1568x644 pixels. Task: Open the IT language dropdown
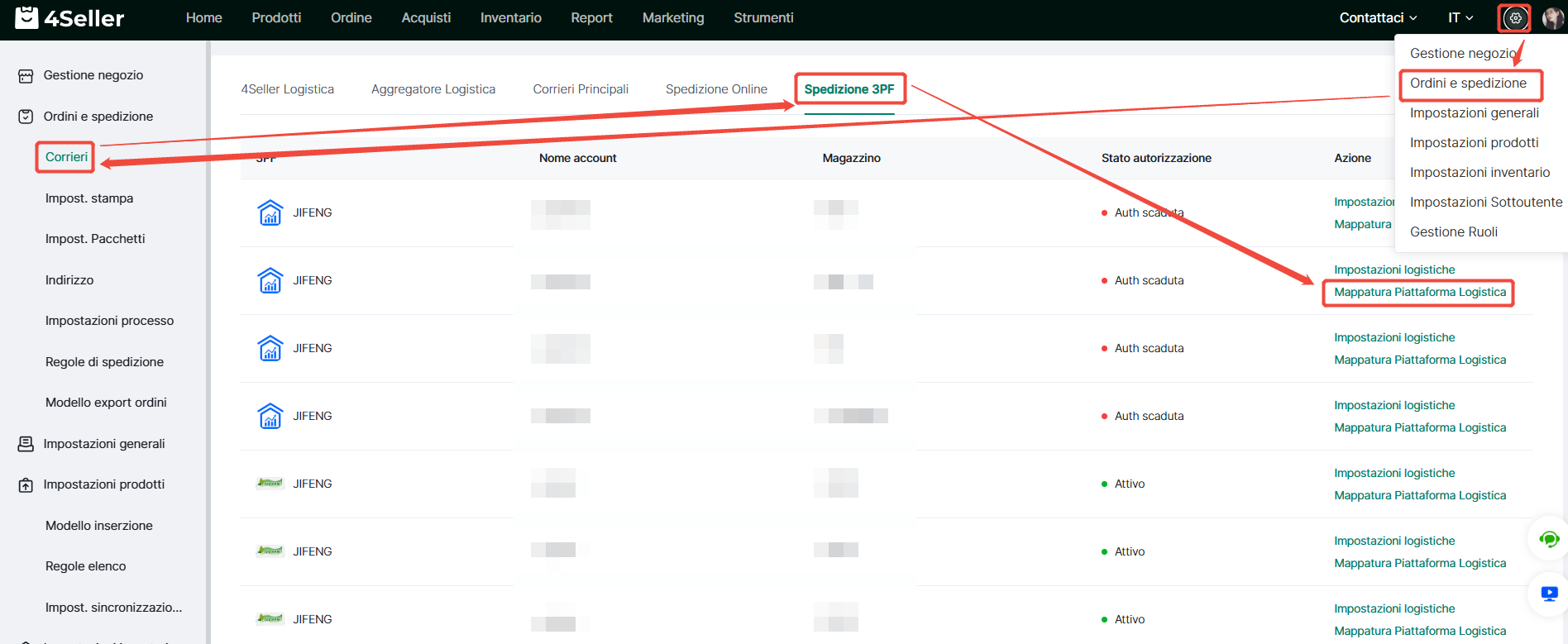pyautogui.click(x=1460, y=18)
